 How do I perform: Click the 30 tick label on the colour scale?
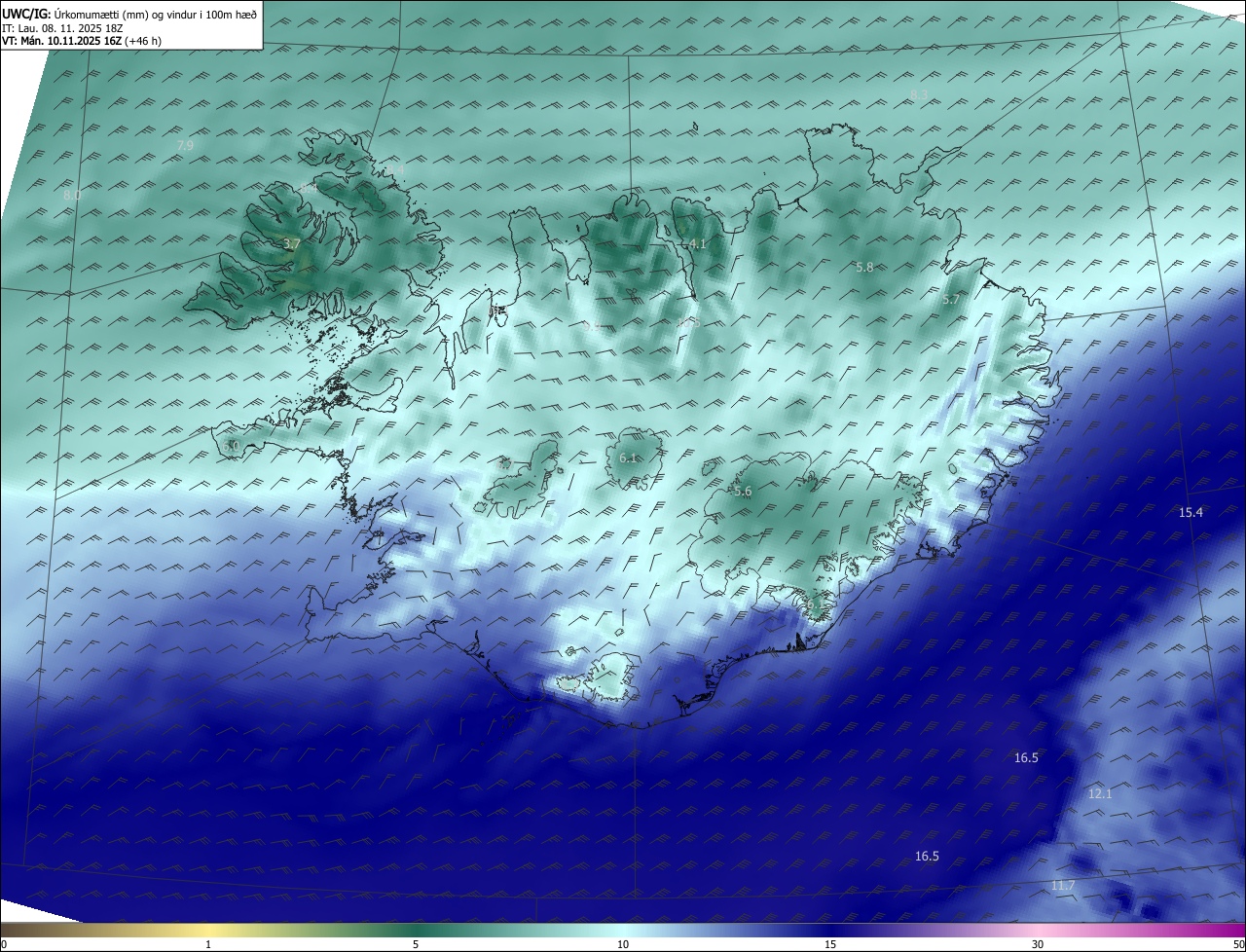[1038, 944]
